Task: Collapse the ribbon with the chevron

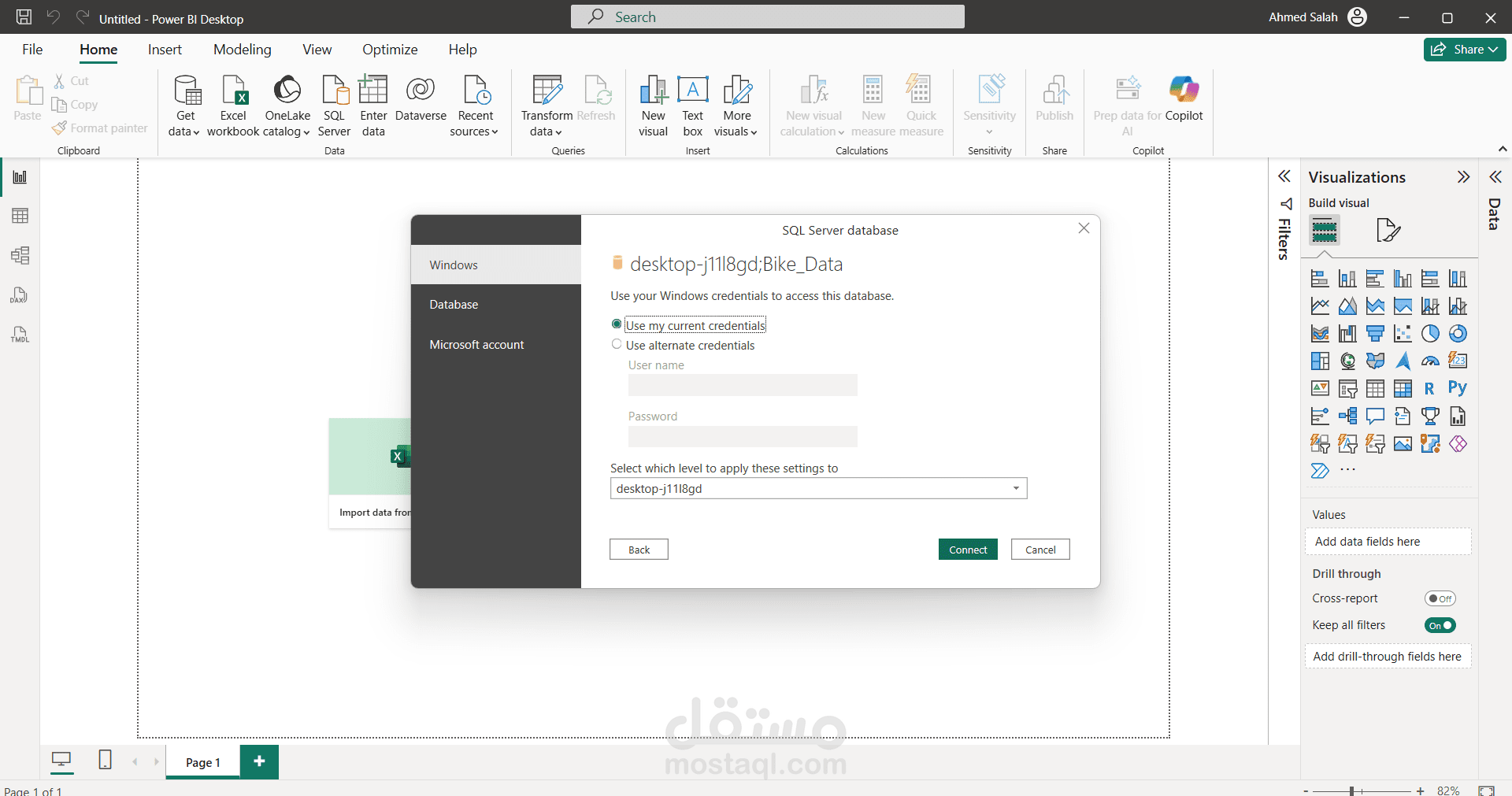Action: tap(1502, 149)
